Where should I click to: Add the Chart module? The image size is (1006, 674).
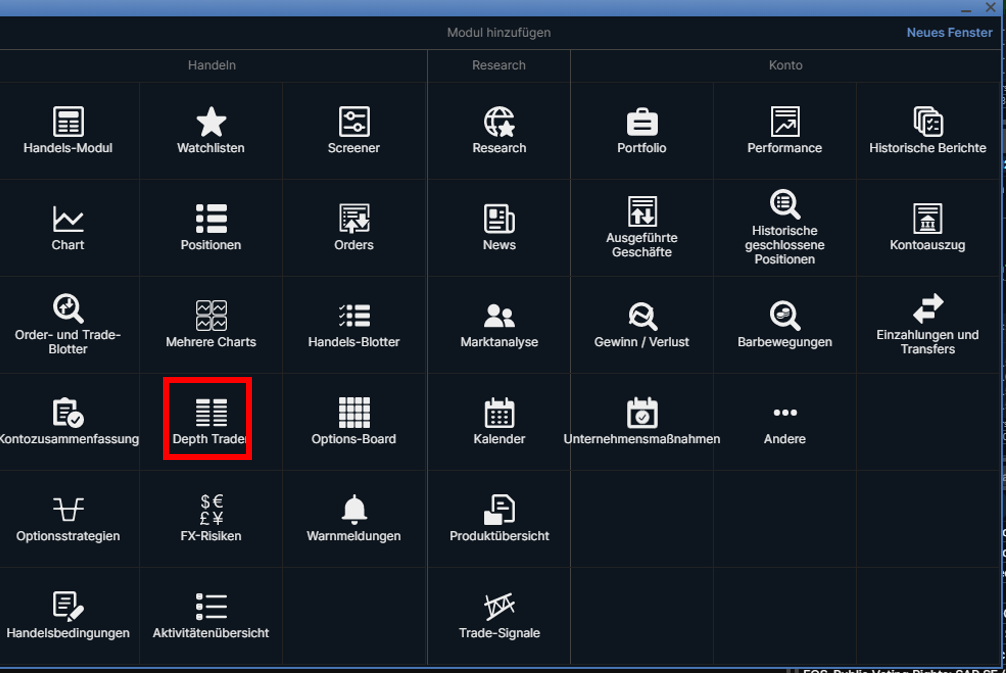click(x=68, y=220)
